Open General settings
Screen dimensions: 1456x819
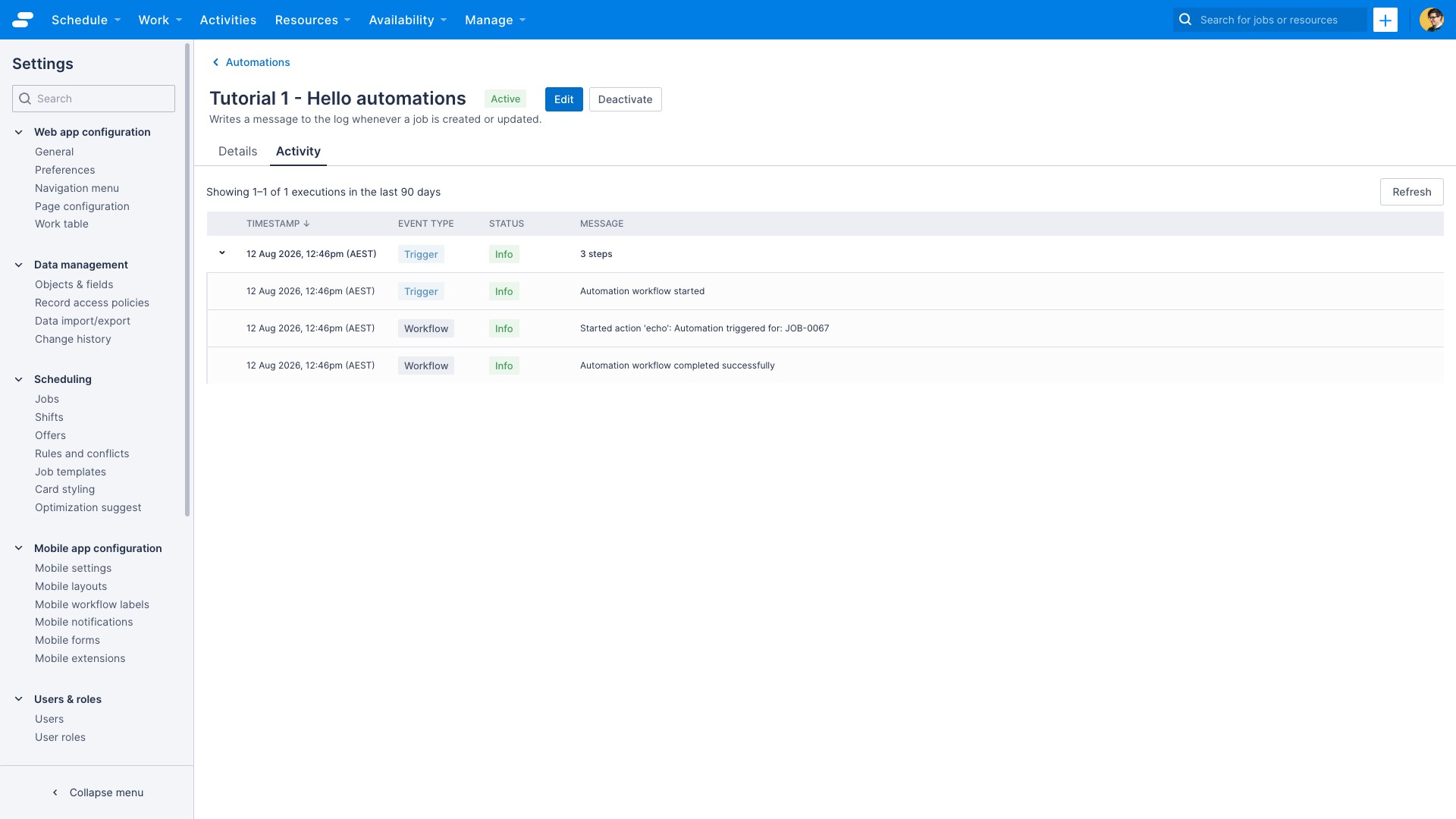54,152
